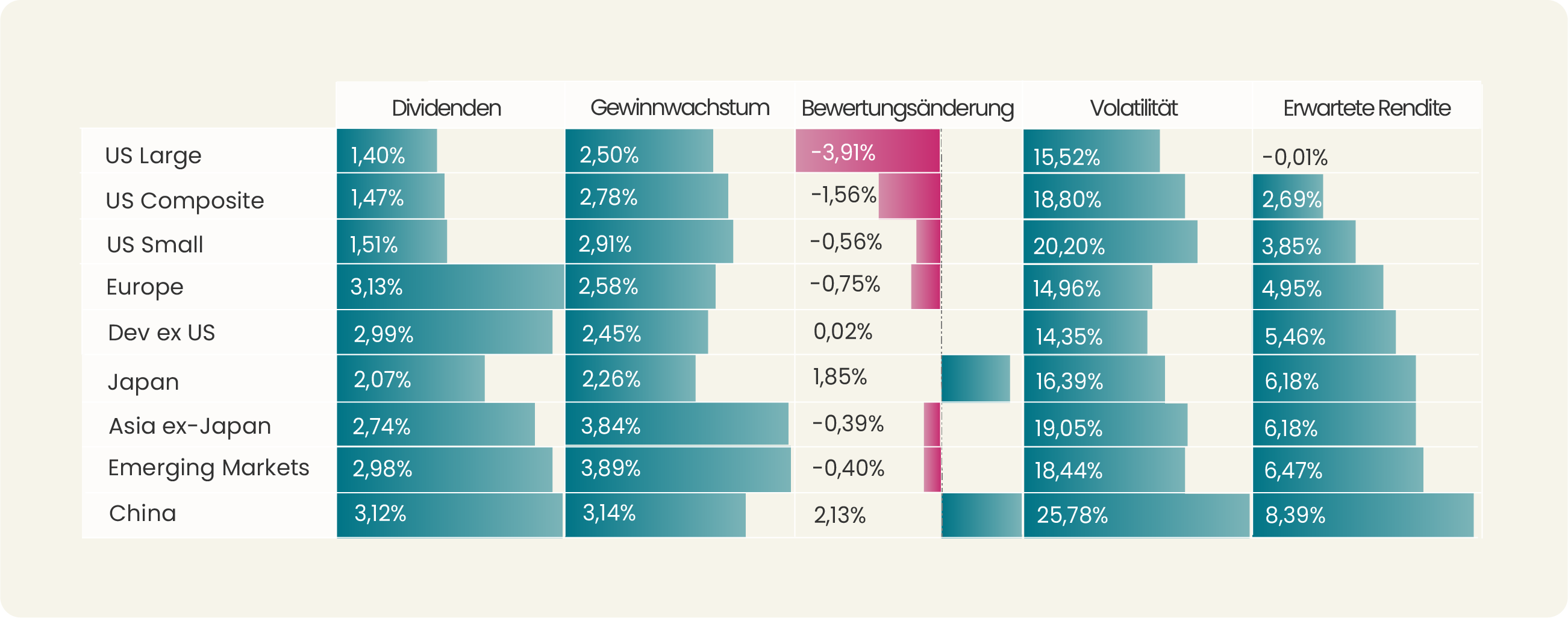Image resolution: width=1568 pixels, height=618 pixels.
Task: Click the pink -3,91% valuation bar
Action: [x=867, y=151]
